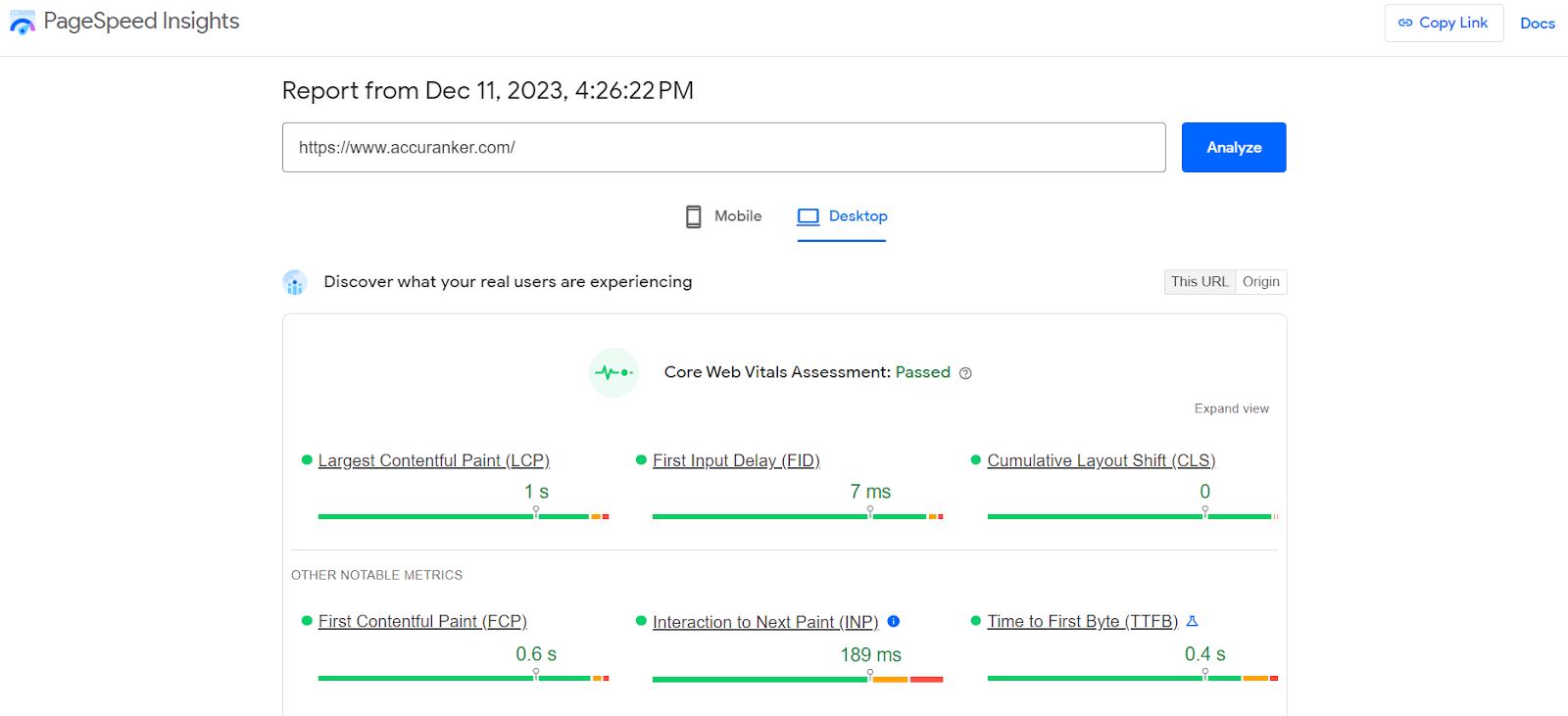Screen dimensions: 1568x716
Task: Switch to the Origin toggle
Action: tap(1261, 282)
